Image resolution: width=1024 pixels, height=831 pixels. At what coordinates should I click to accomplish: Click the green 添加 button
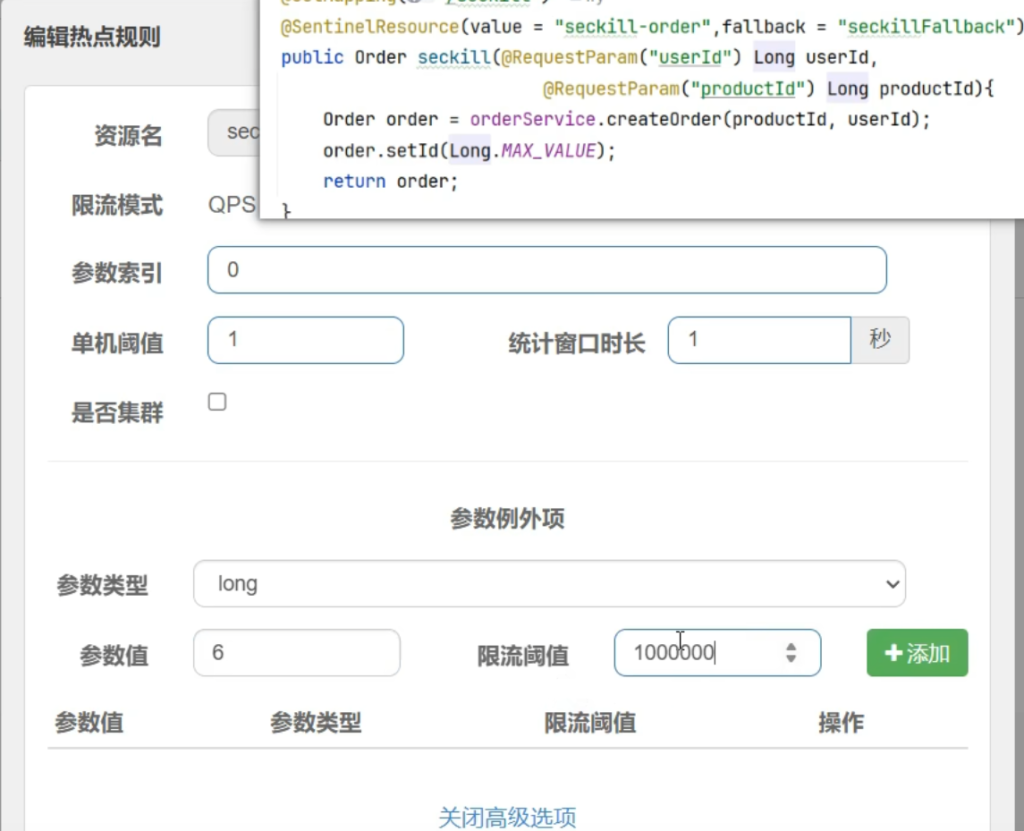point(917,653)
